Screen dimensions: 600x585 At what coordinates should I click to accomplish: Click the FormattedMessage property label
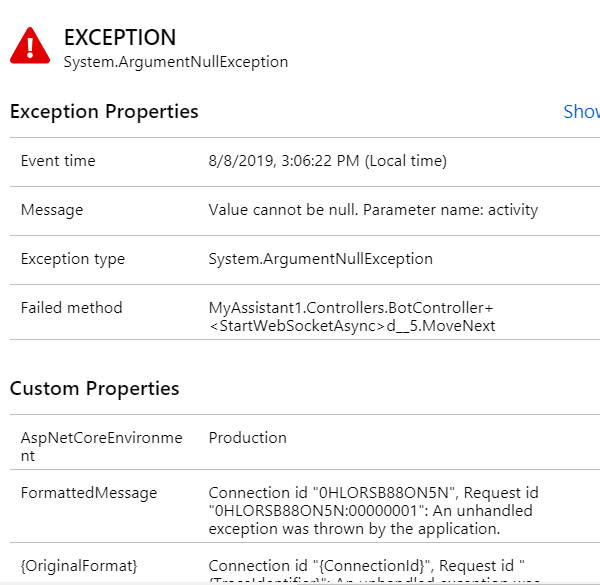(x=89, y=493)
